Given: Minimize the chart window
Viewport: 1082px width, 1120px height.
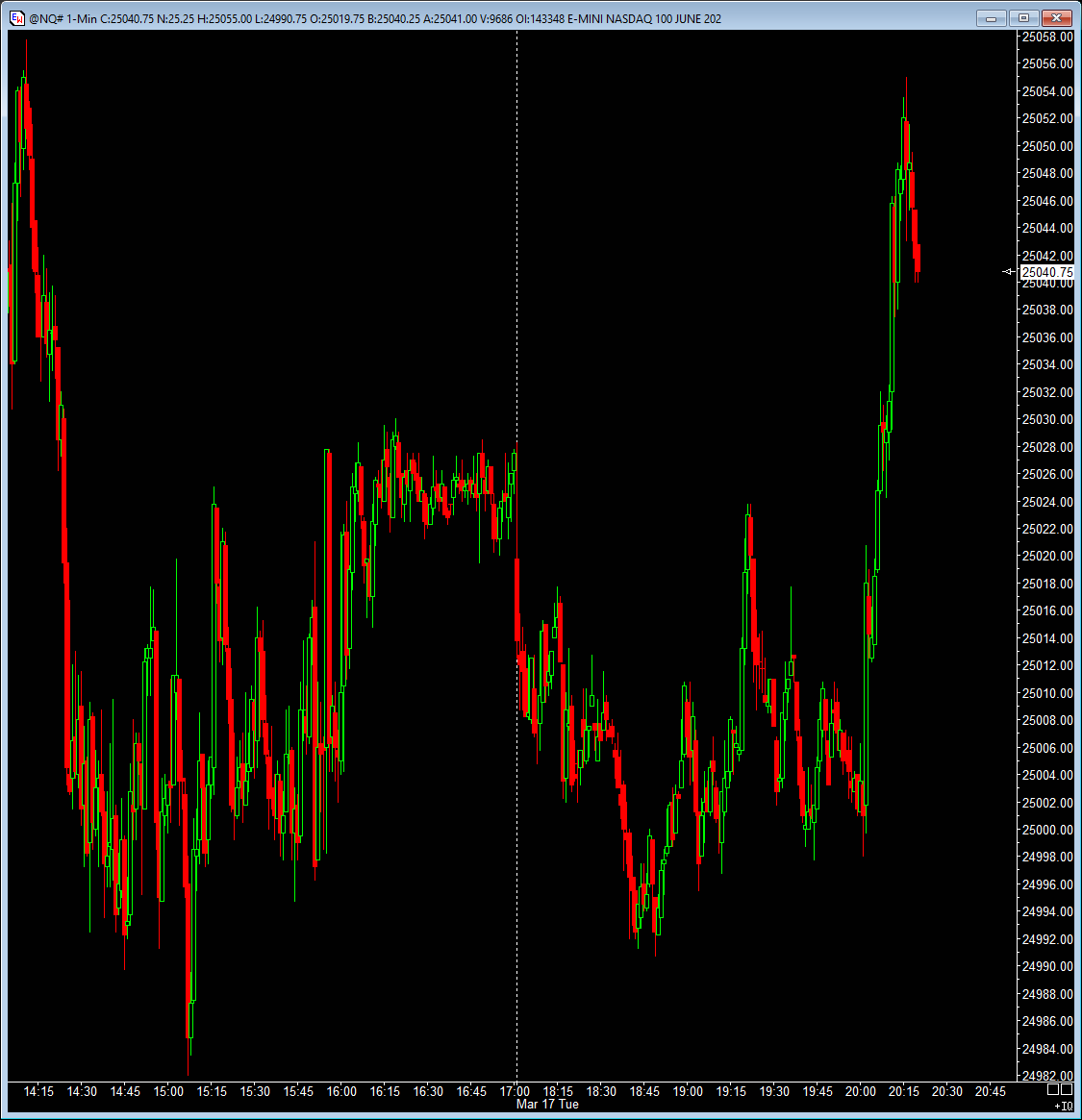Looking at the screenshot, I should tap(993, 18).
